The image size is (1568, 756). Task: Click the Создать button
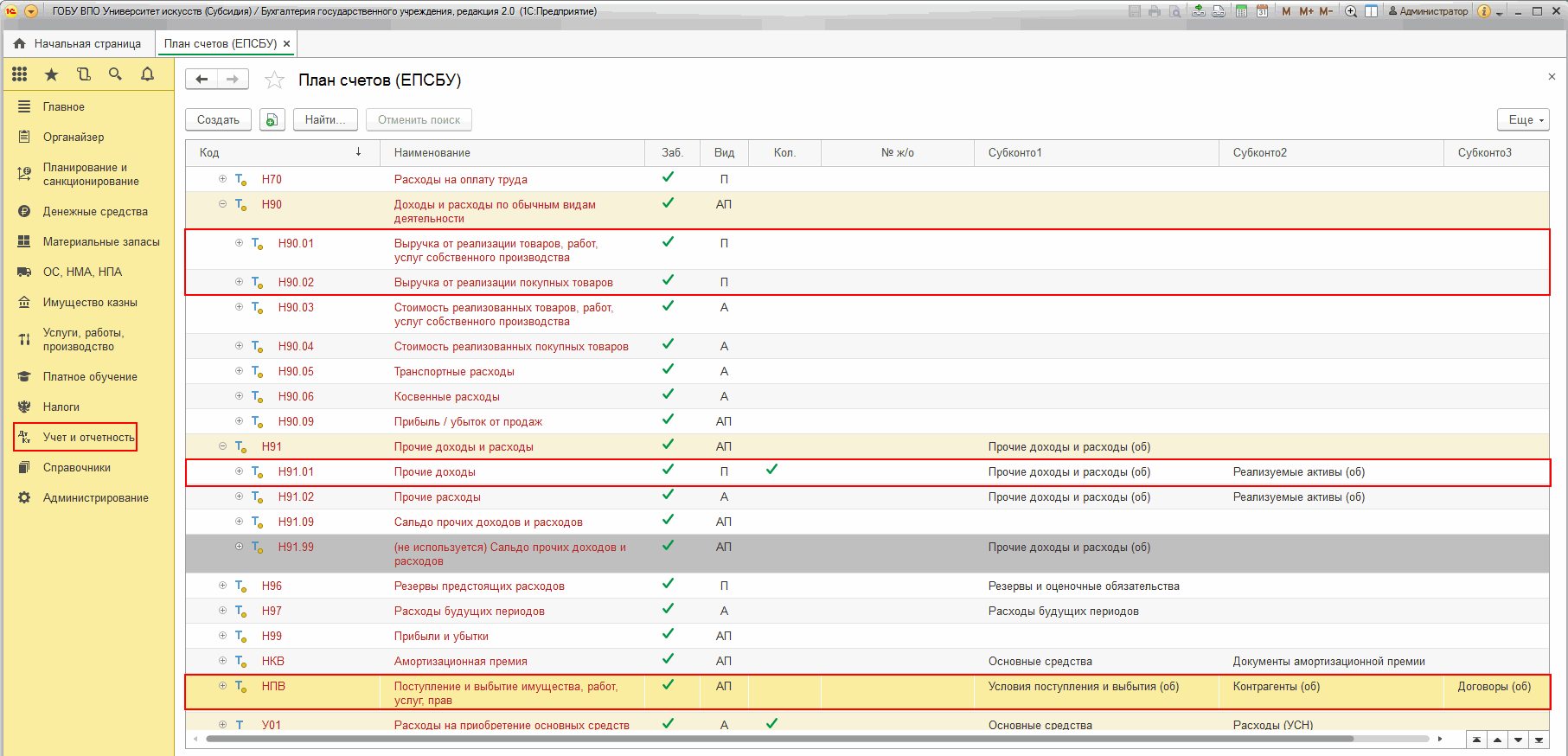tap(218, 120)
